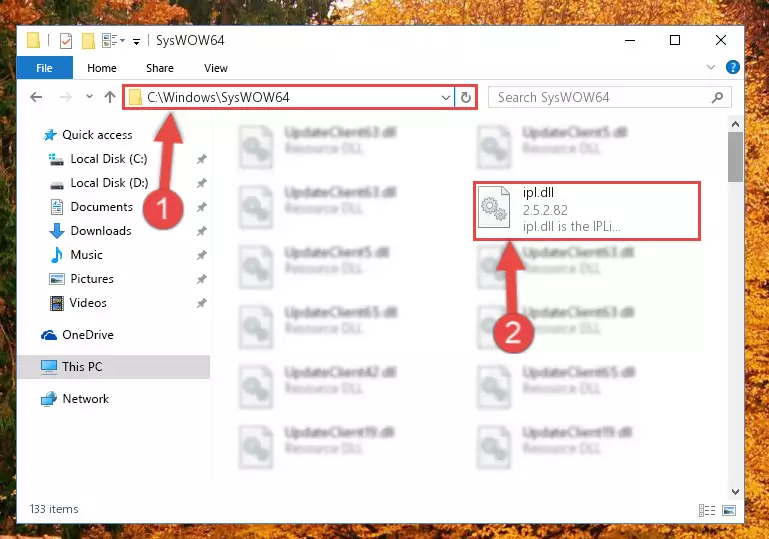This screenshot has width=769, height=539.
Task: Switch to the View ribbon tab
Action: 216,68
